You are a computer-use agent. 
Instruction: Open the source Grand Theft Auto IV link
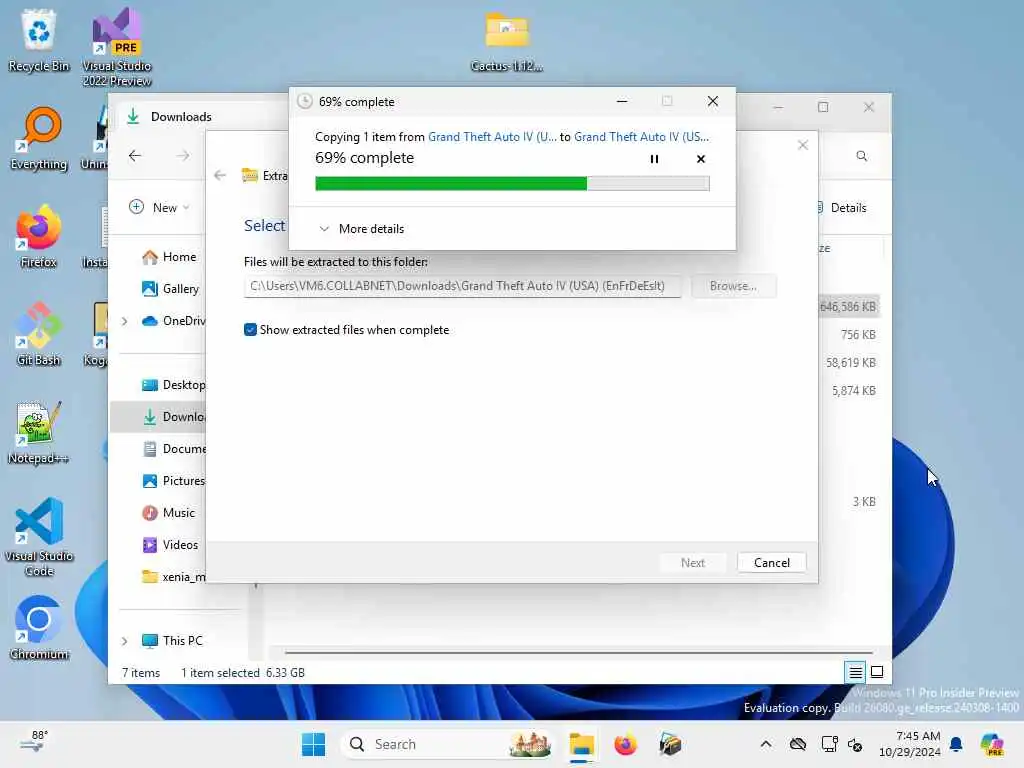pyautogui.click(x=492, y=136)
